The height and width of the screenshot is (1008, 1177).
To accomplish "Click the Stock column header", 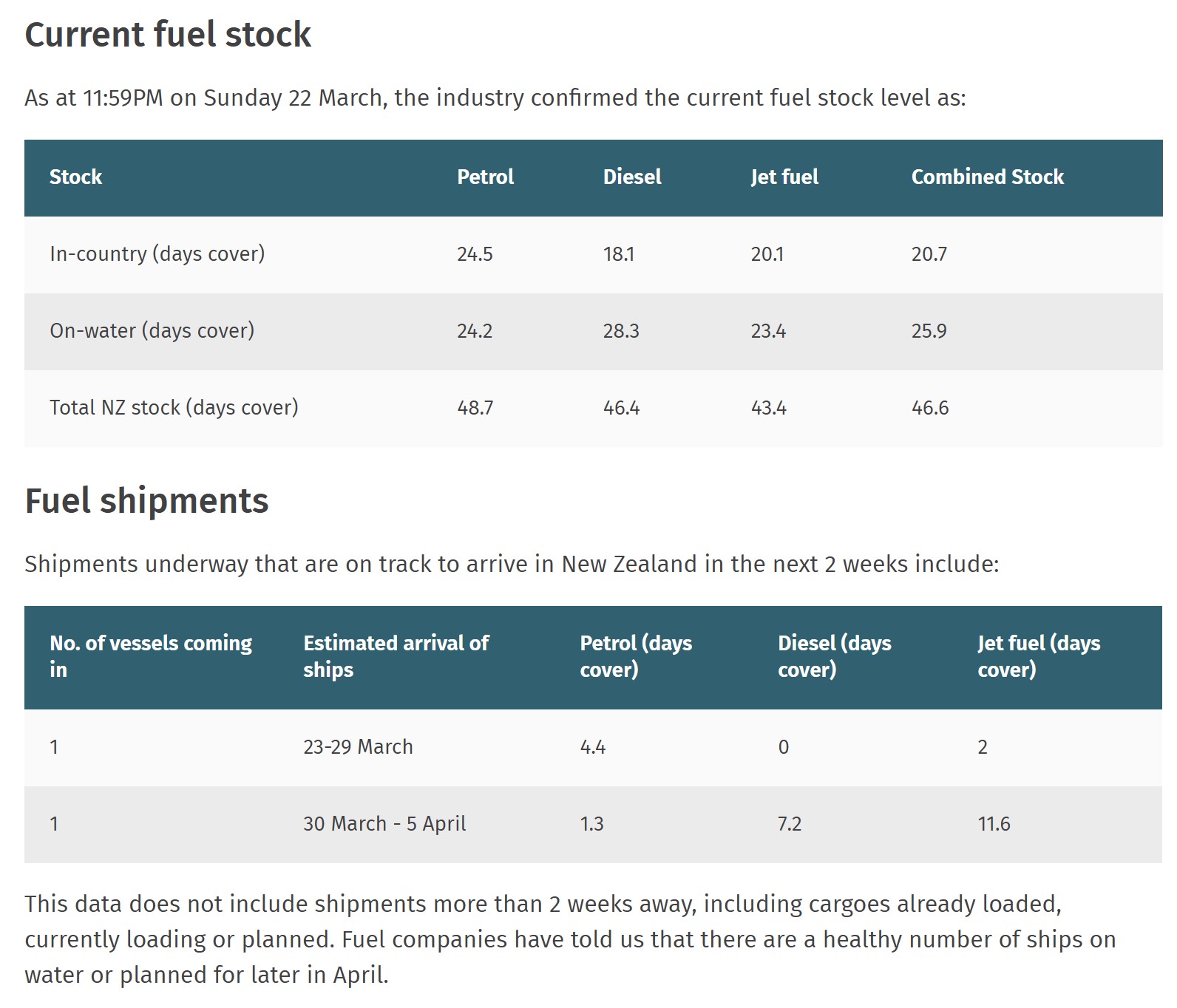I will coord(75,177).
